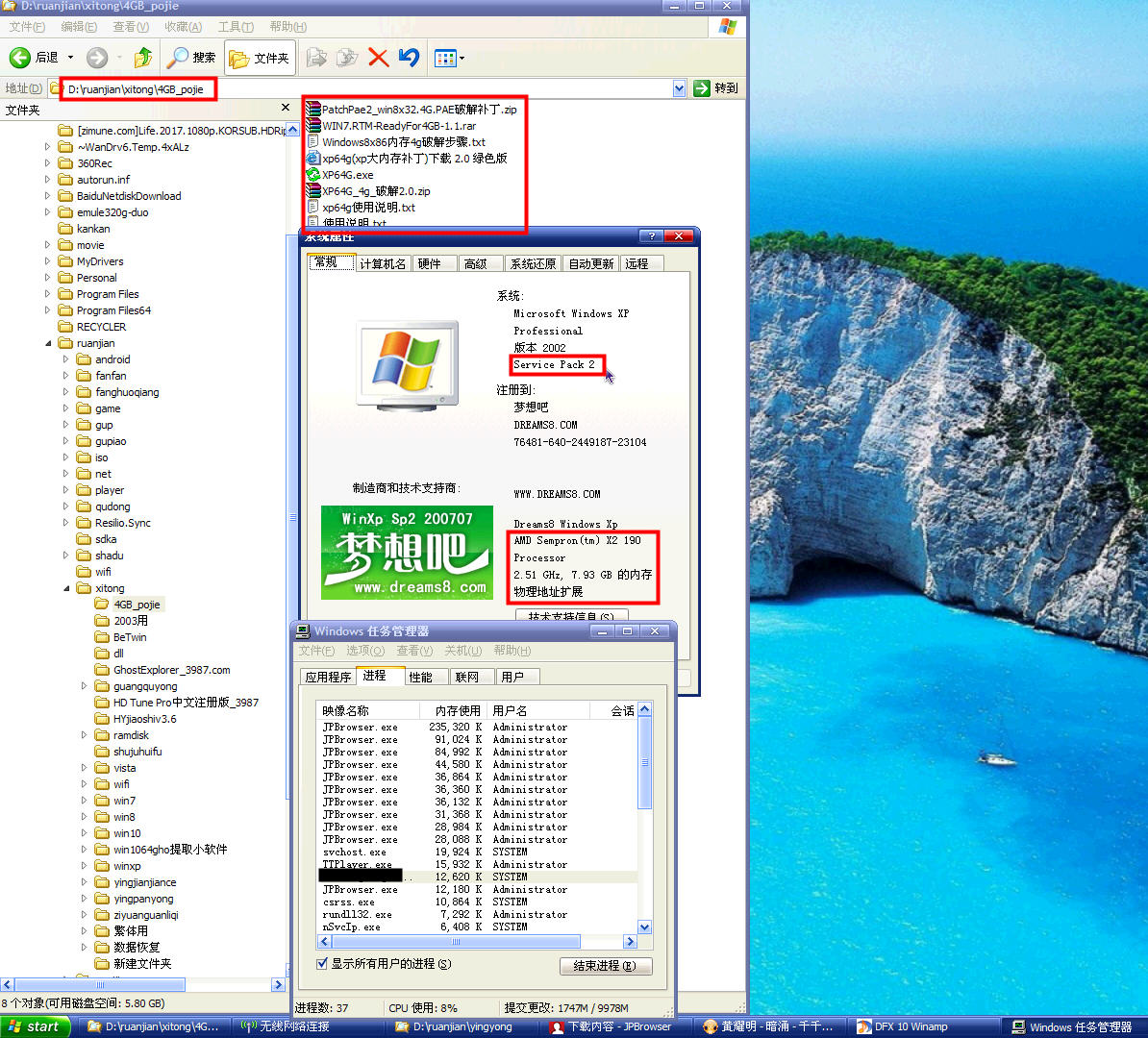Go up one folder level icon
The image size is (1148, 1038).
pyautogui.click(x=142, y=57)
